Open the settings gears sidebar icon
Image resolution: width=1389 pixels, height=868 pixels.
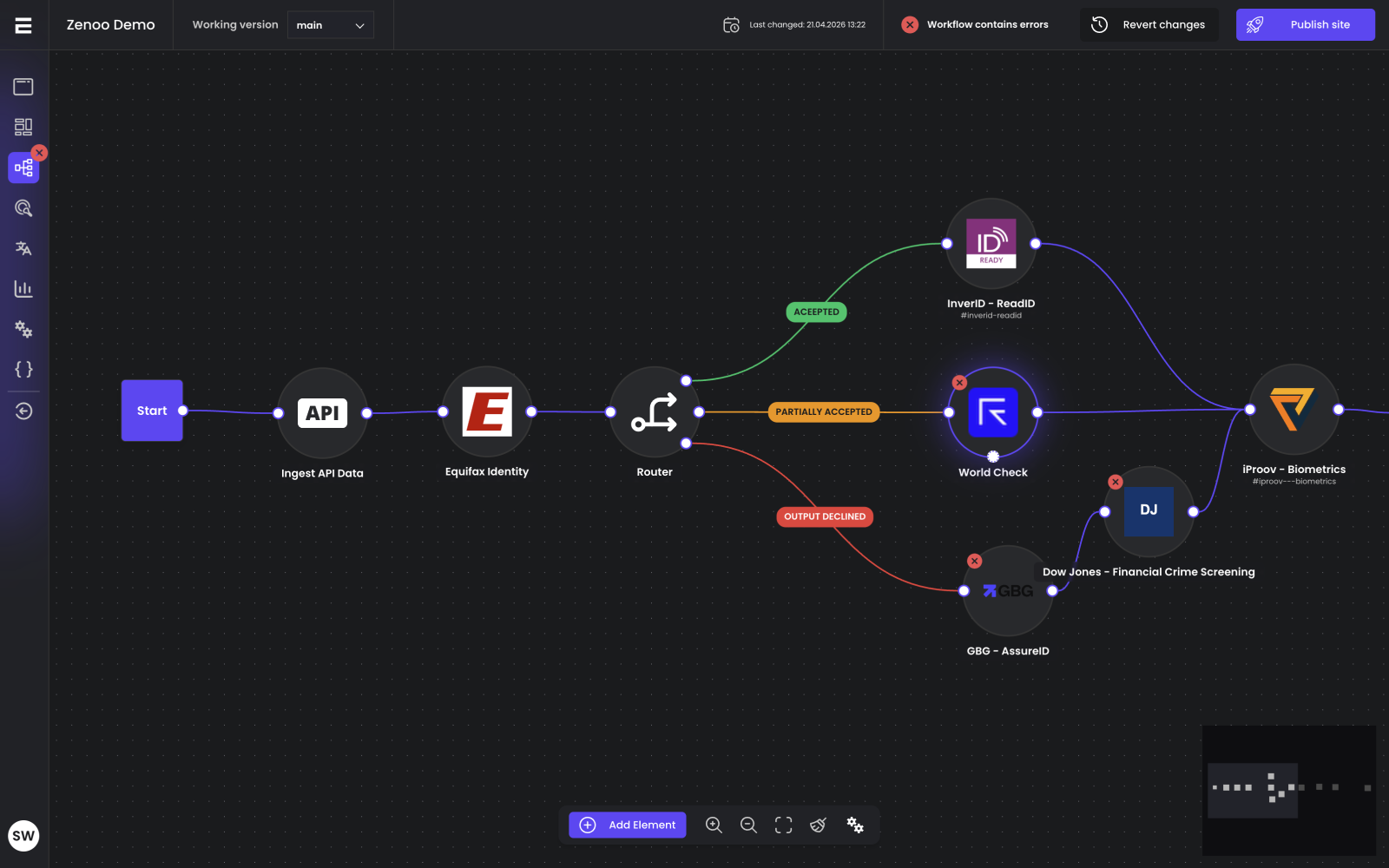(x=23, y=329)
